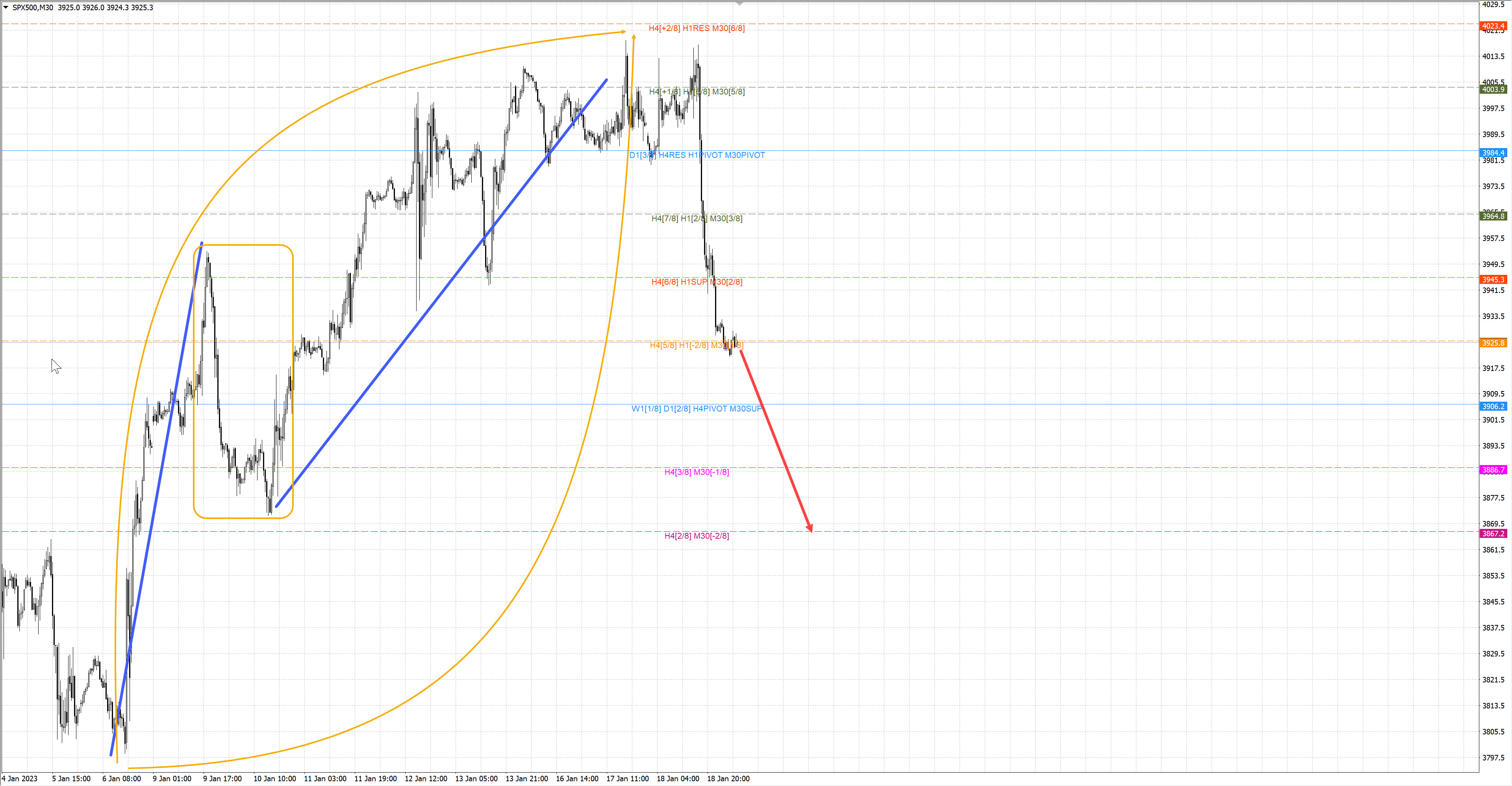Click the H4[2/8] M30[-2/8] level label

coord(696,535)
